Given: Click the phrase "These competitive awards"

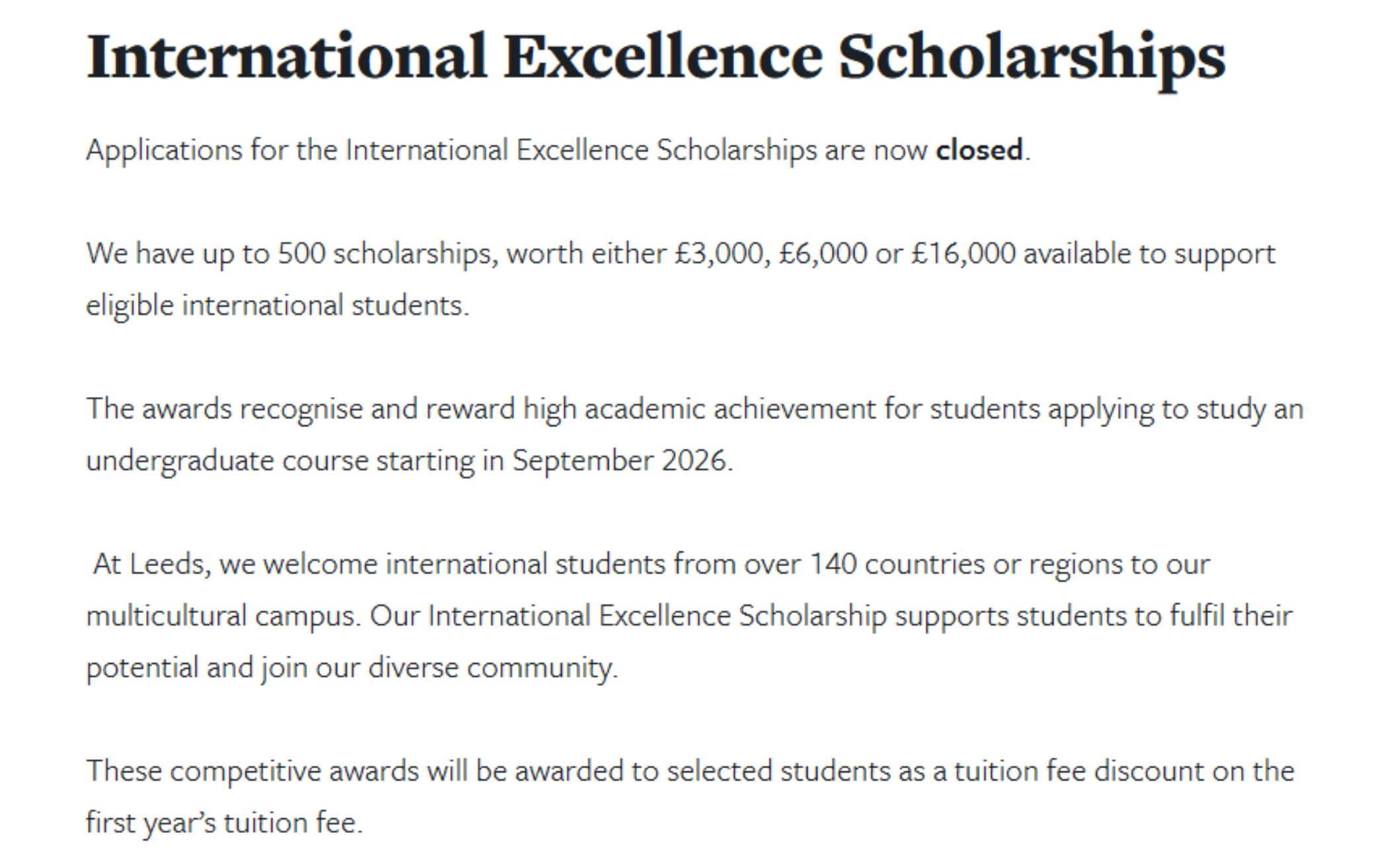Looking at the screenshot, I should coord(252,771).
